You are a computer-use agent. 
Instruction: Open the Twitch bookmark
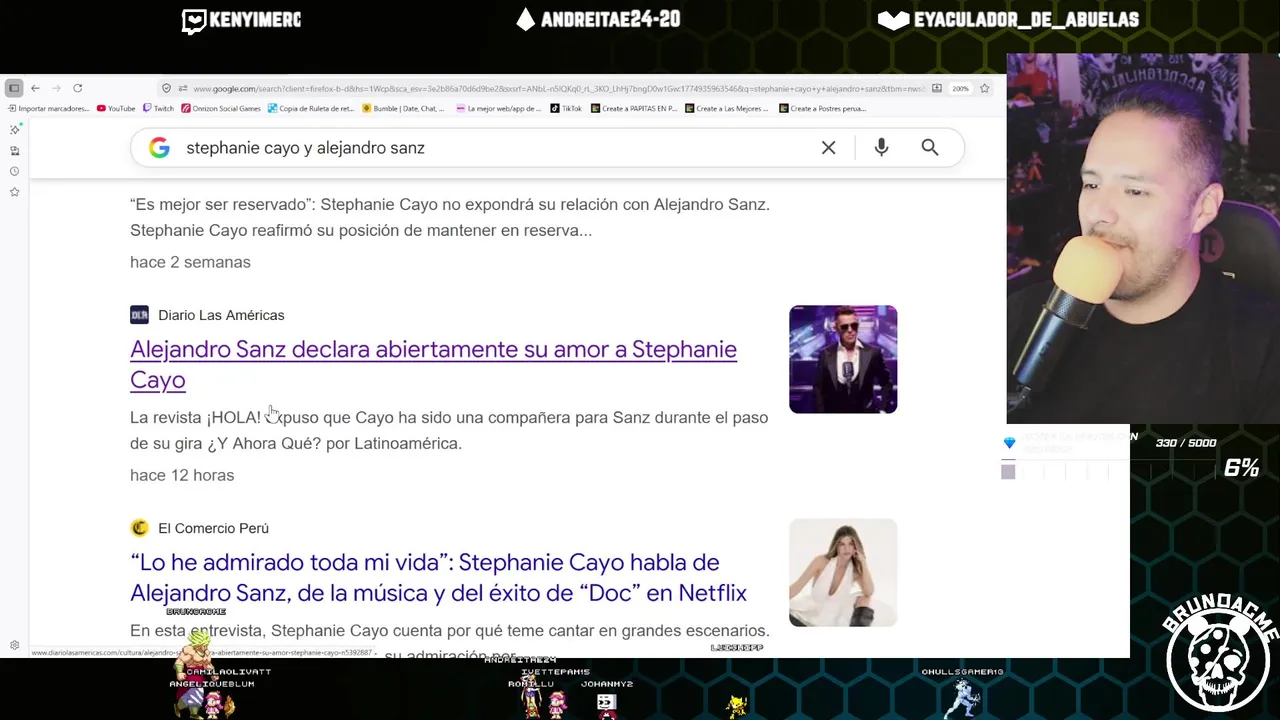pos(158,108)
